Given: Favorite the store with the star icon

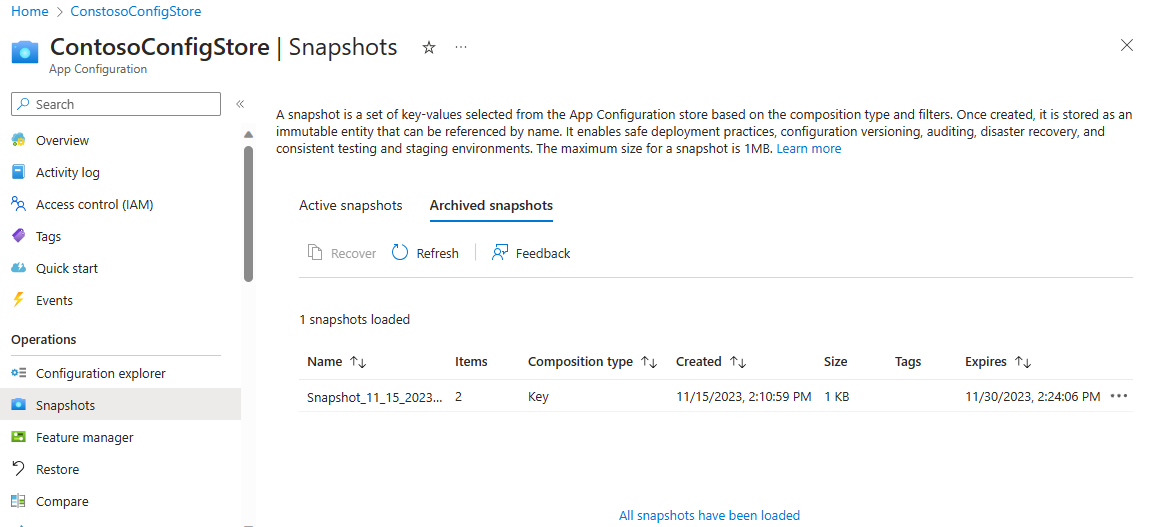Looking at the screenshot, I should point(429,47).
